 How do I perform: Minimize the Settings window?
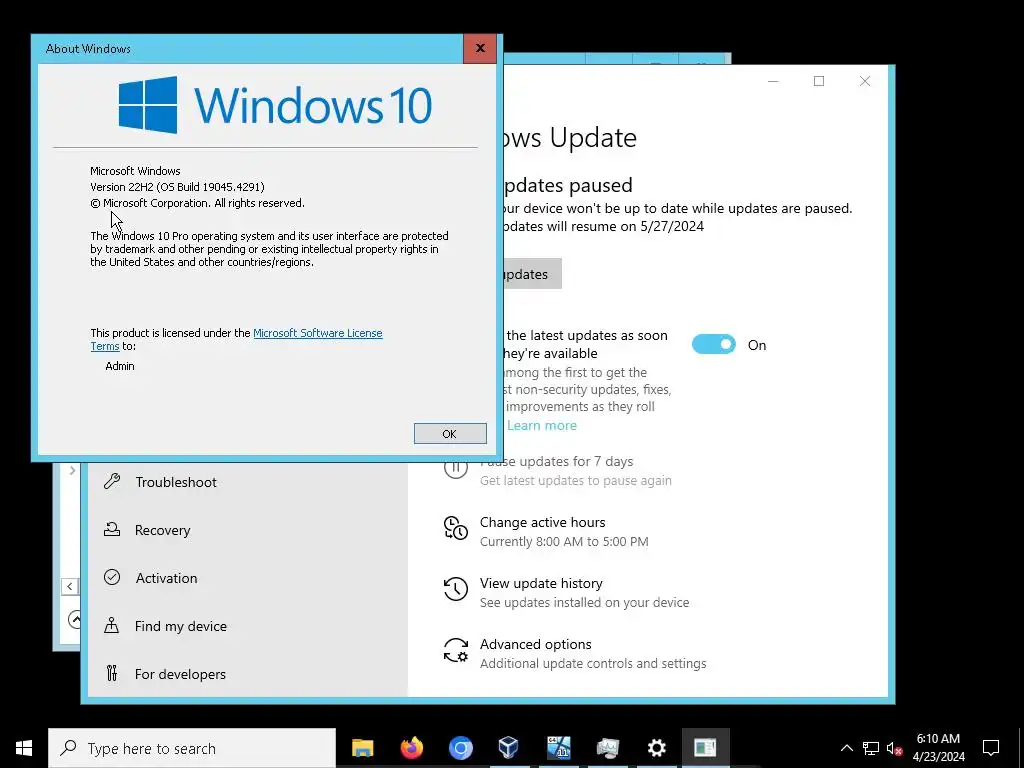773,81
